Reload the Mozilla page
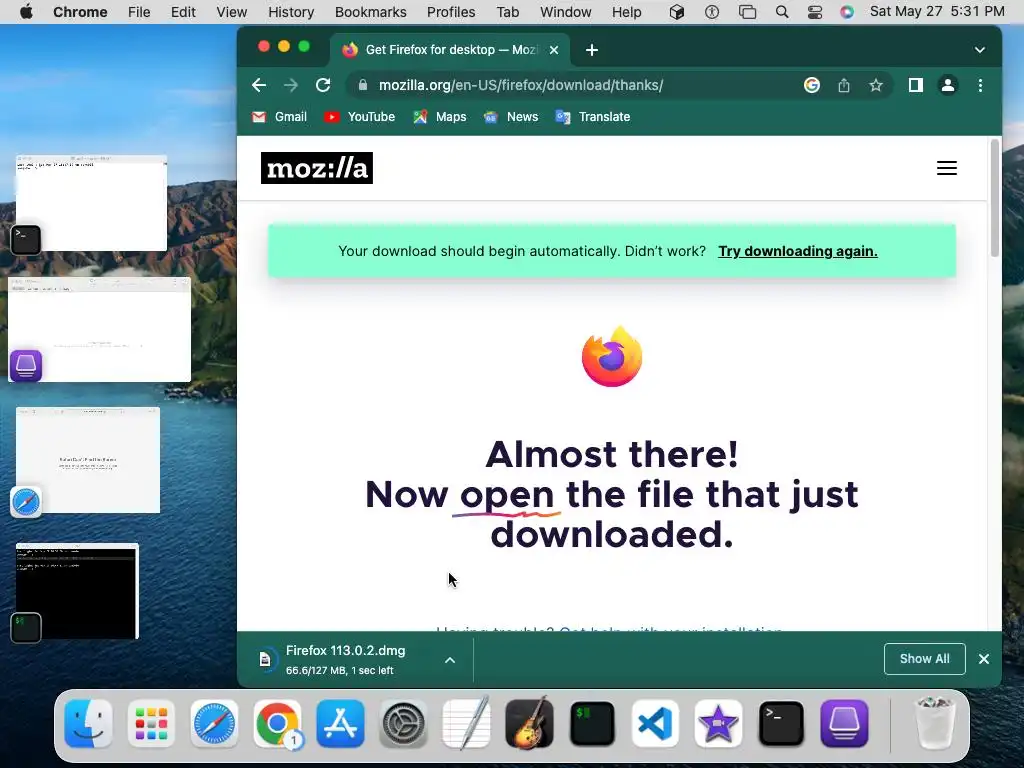 point(323,85)
